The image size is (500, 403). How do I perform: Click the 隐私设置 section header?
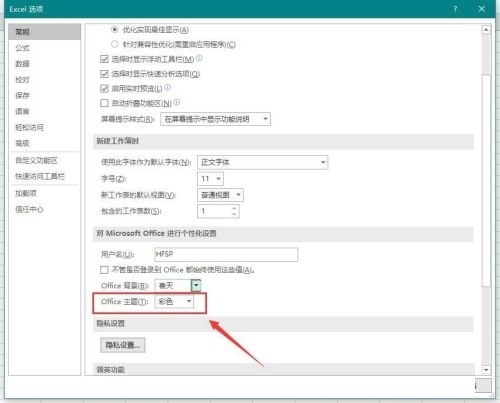pos(283,324)
